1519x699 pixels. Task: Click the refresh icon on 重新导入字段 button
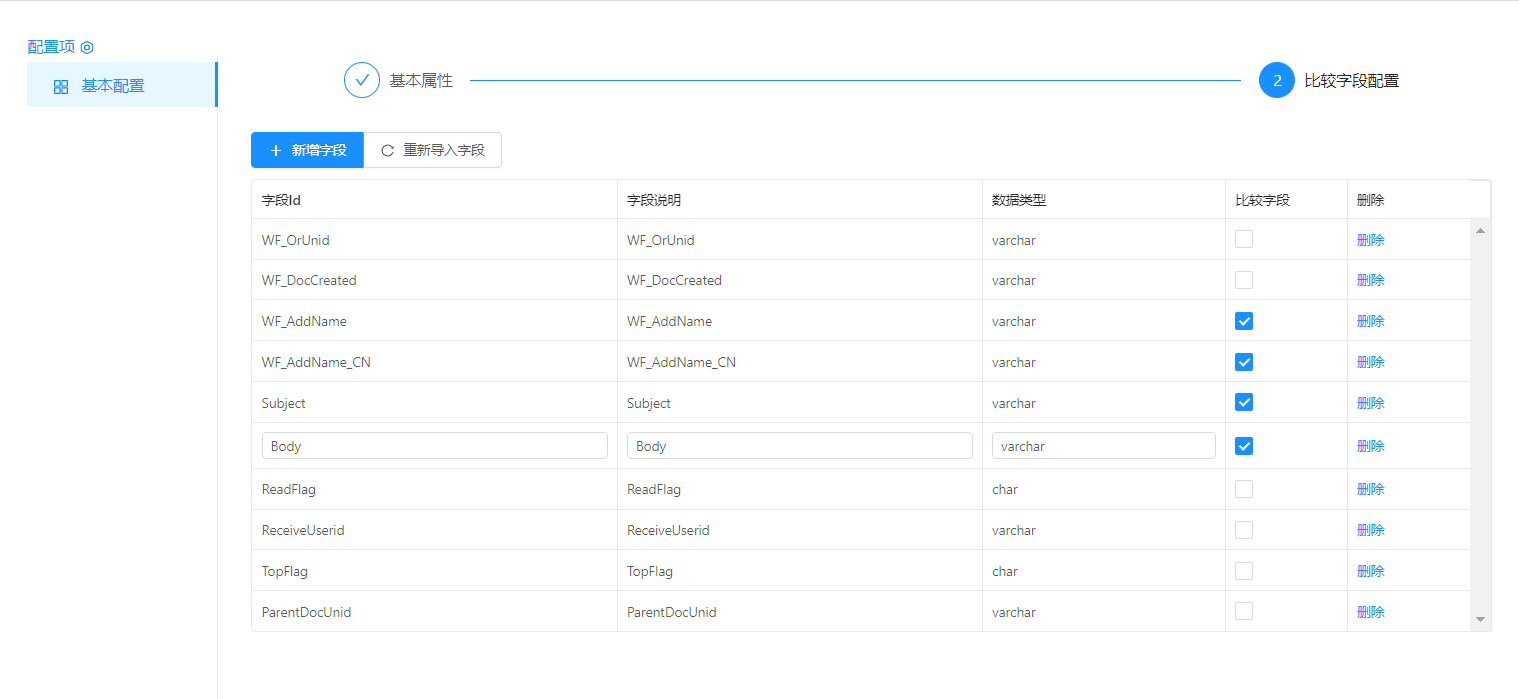(388, 151)
